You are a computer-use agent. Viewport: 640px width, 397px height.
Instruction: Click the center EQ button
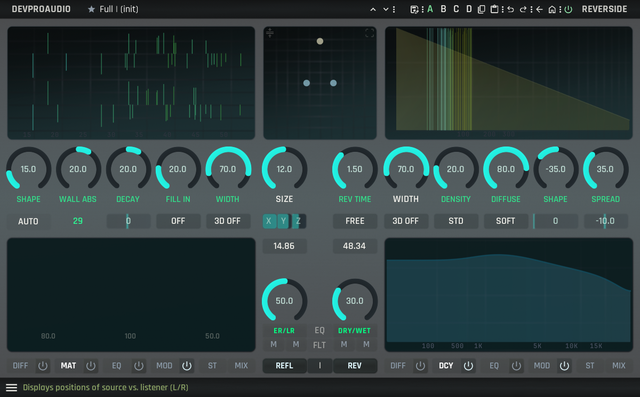[319, 330]
